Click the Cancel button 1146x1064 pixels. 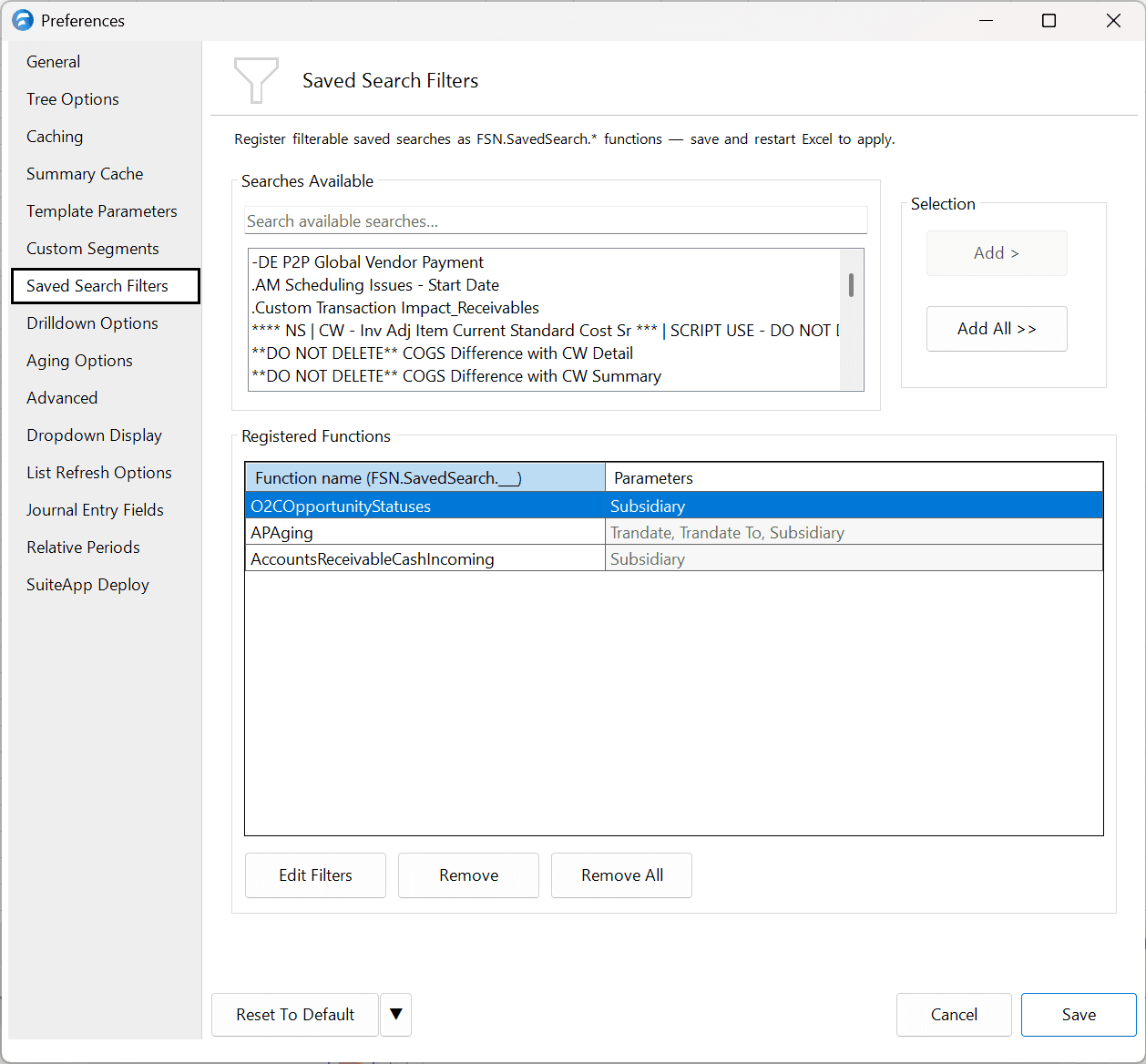[x=954, y=1015]
